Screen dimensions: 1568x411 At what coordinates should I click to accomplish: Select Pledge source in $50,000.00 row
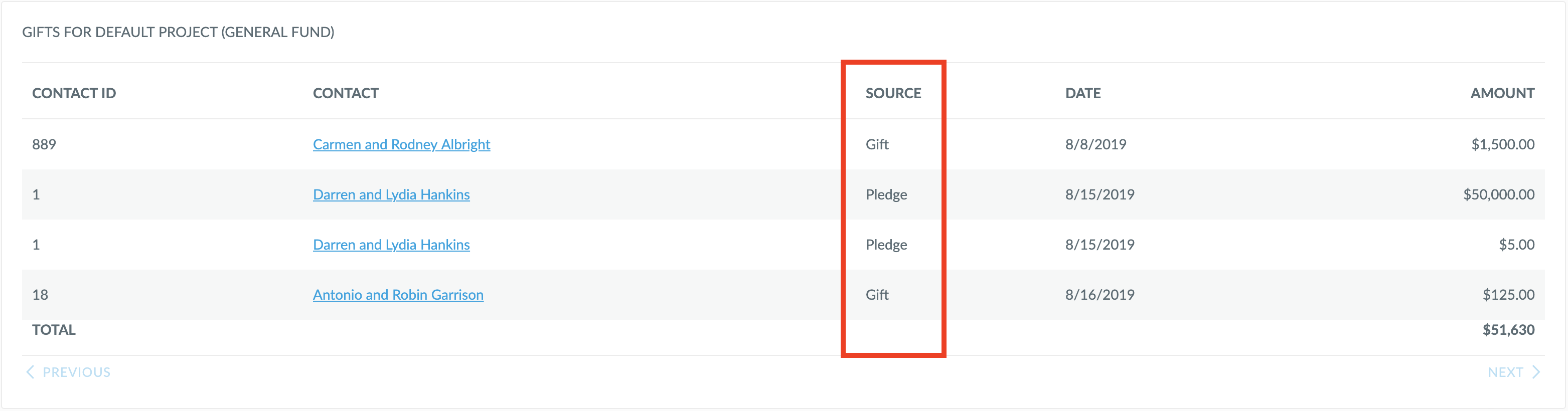[x=886, y=194]
